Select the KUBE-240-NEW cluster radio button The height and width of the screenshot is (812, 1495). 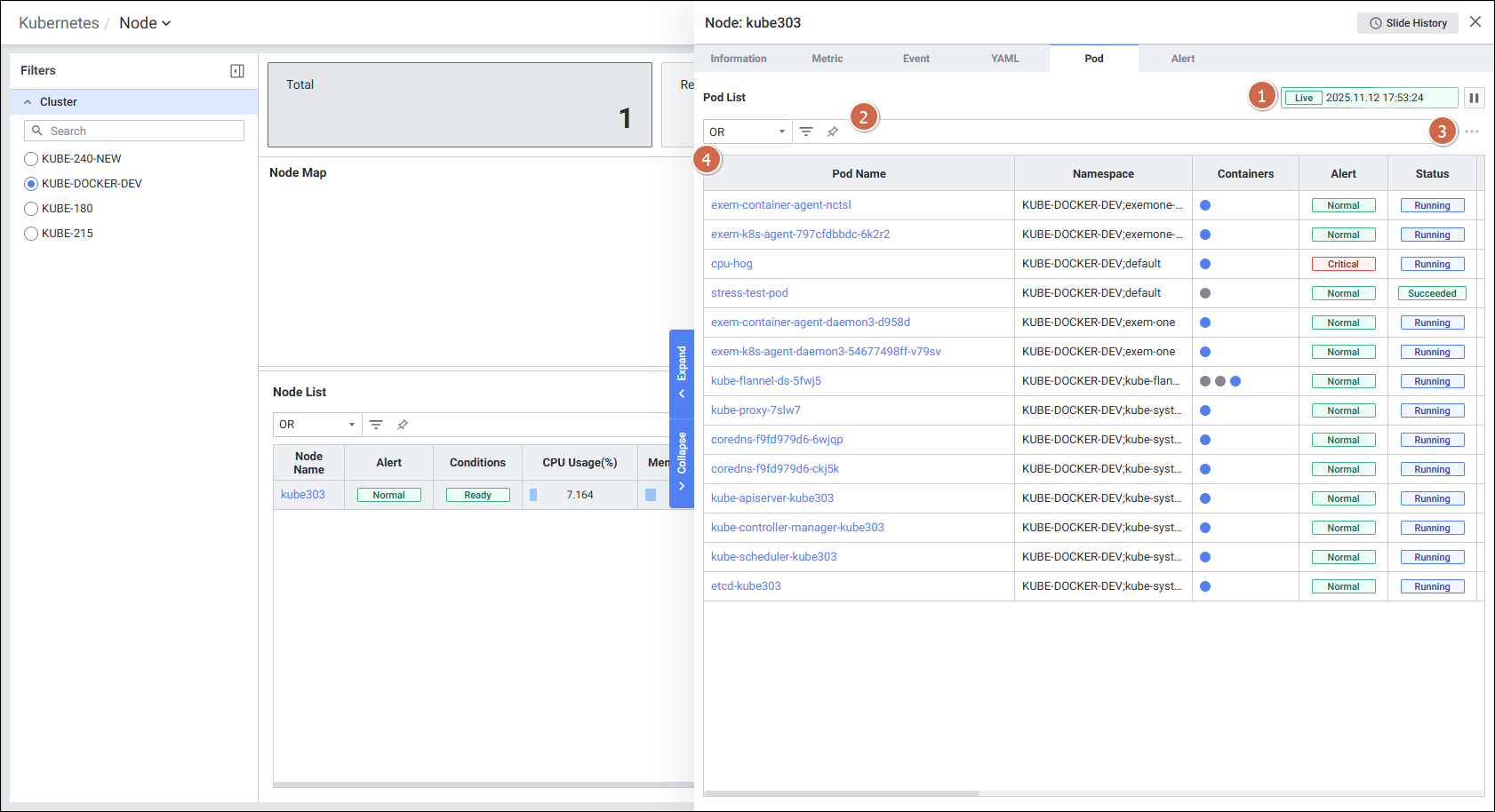pyautogui.click(x=31, y=159)
